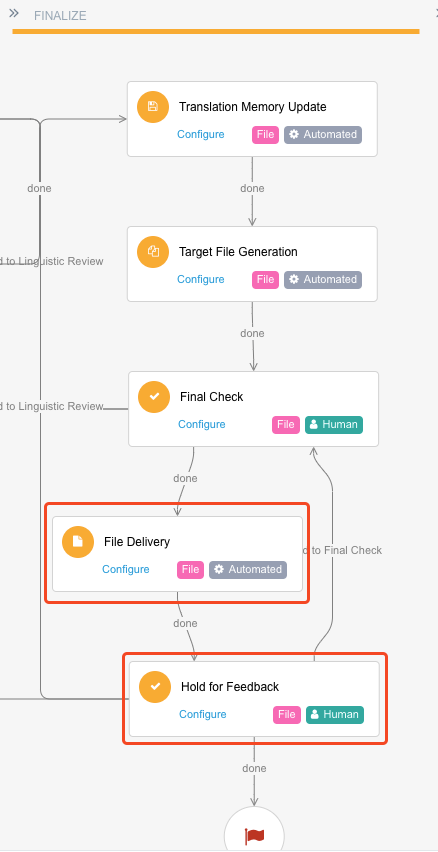Open Configure link on Hold for Feedback
The width and height of the screenshot is (438, 852).
[203, 715]
